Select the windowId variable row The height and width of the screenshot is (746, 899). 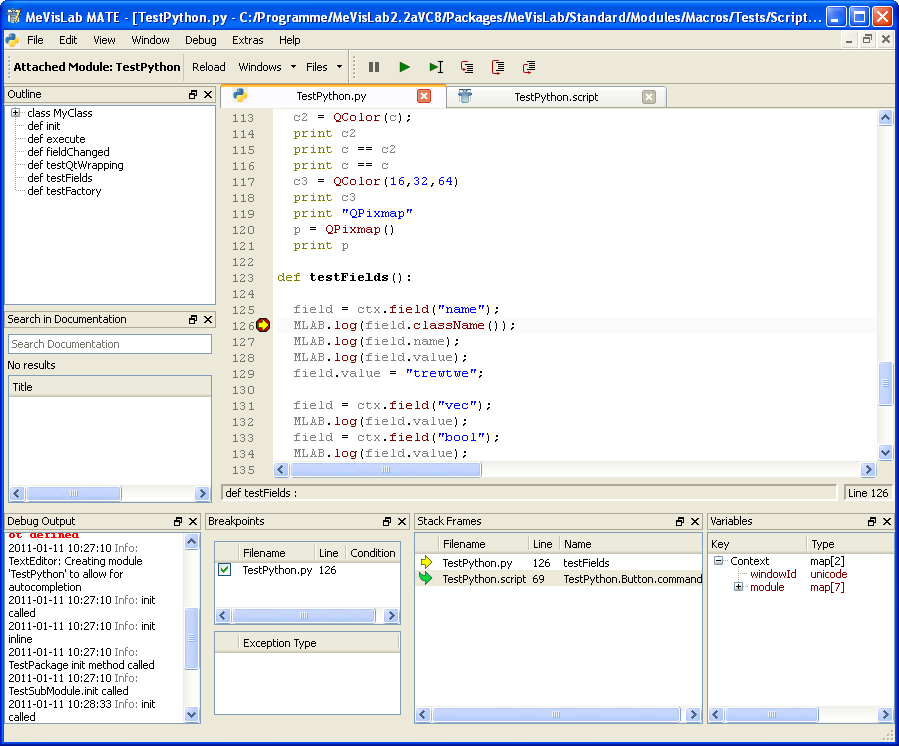pos(800,574)
